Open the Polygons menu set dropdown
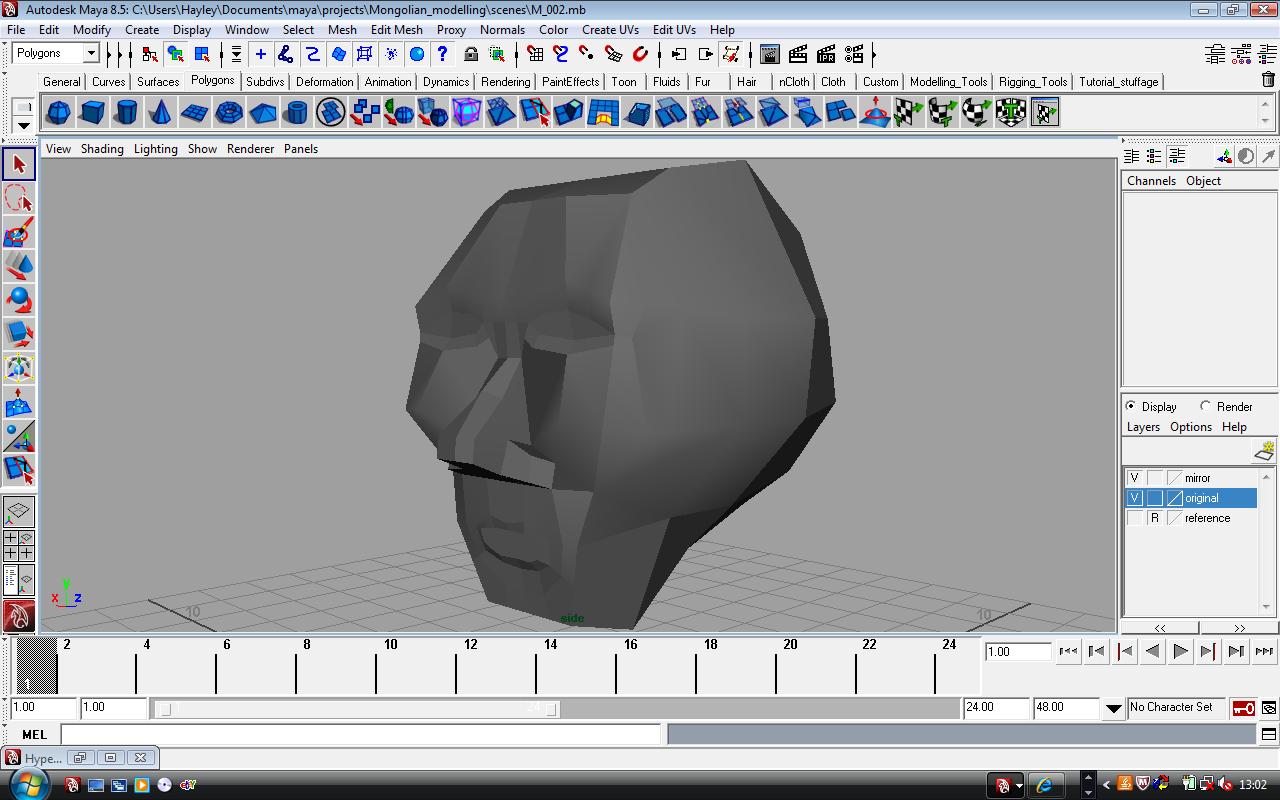The height and width of the screenshot is (800, 1280). (90, 54)
